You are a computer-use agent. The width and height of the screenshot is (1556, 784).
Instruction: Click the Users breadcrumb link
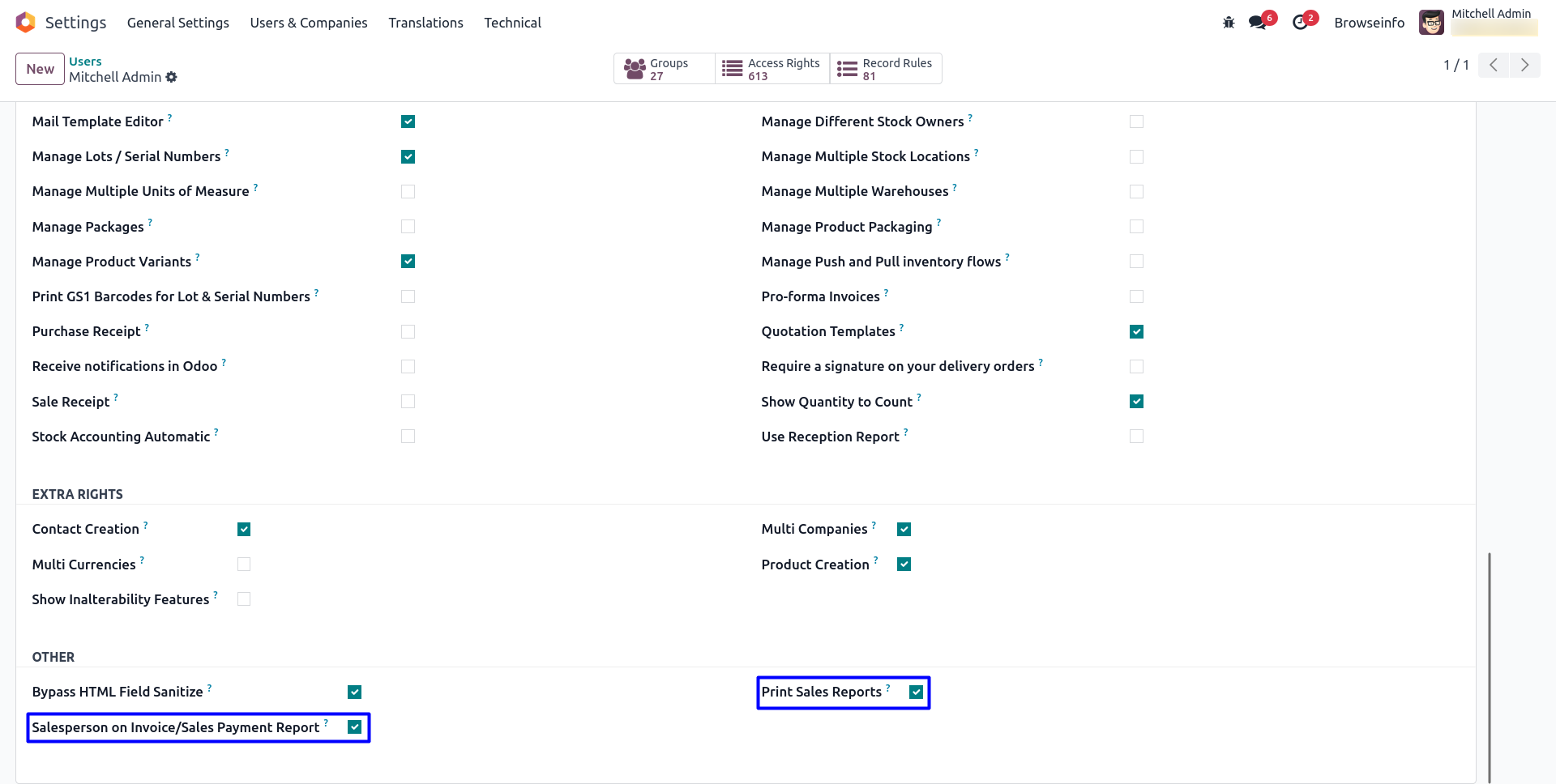[x=85, y=62]
